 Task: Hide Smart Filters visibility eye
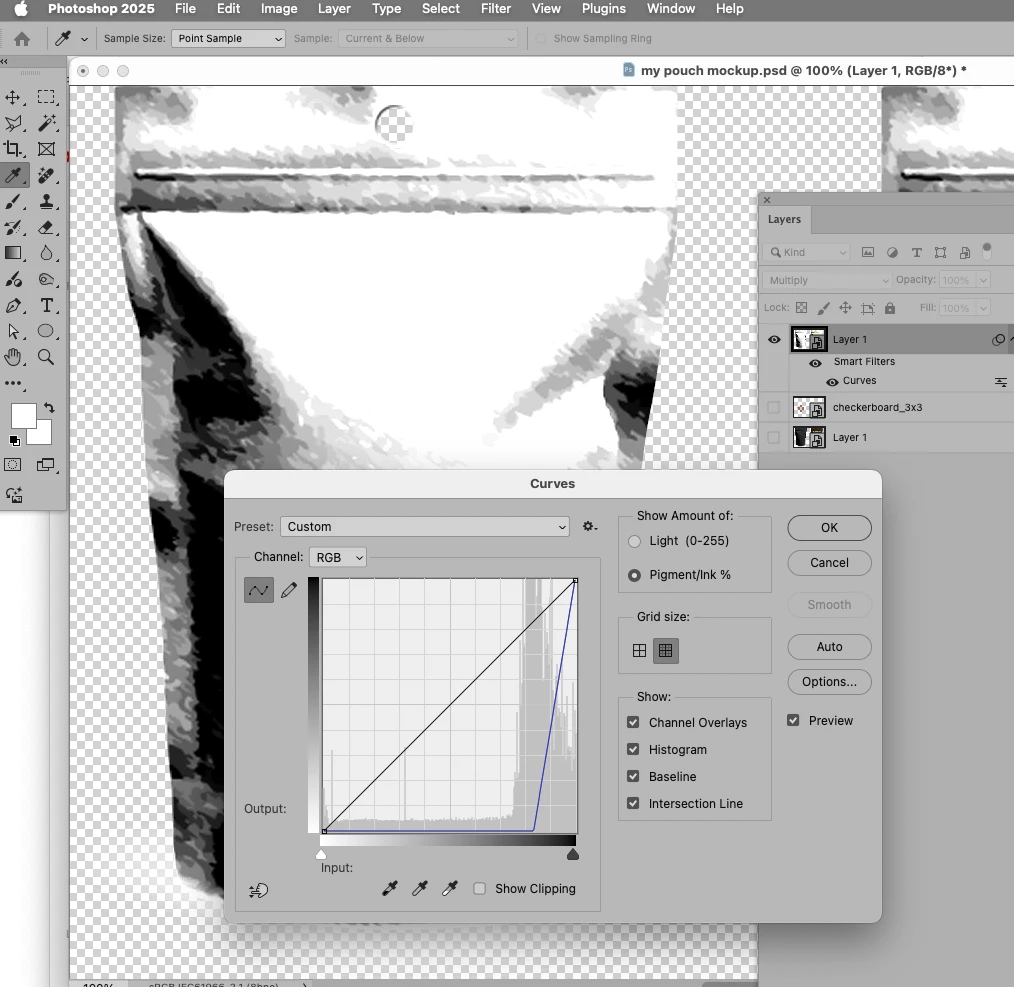pyautogui.click(x=815, y=363)
